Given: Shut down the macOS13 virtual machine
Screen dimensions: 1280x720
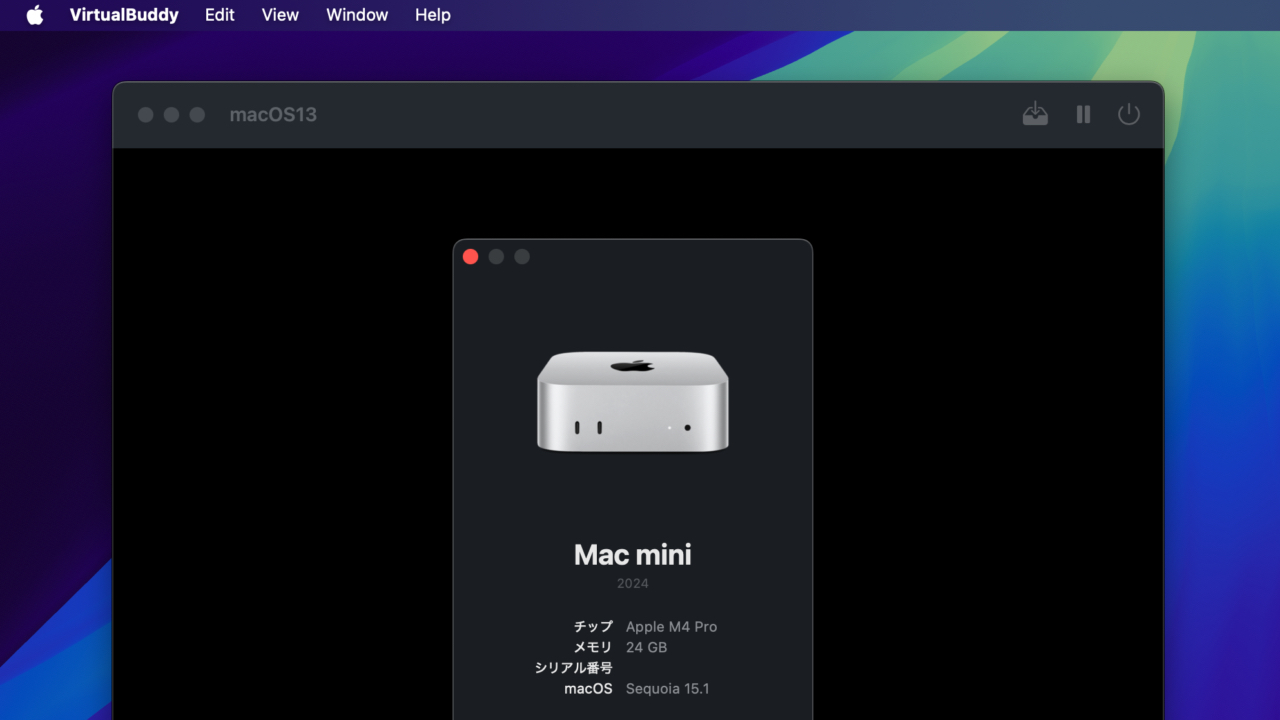Looking at the screenshot, I should (x=1129, y=114).
